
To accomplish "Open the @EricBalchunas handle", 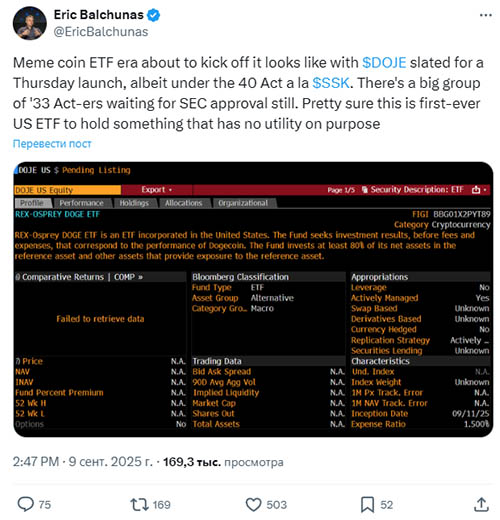I will (x=101, y=32).
